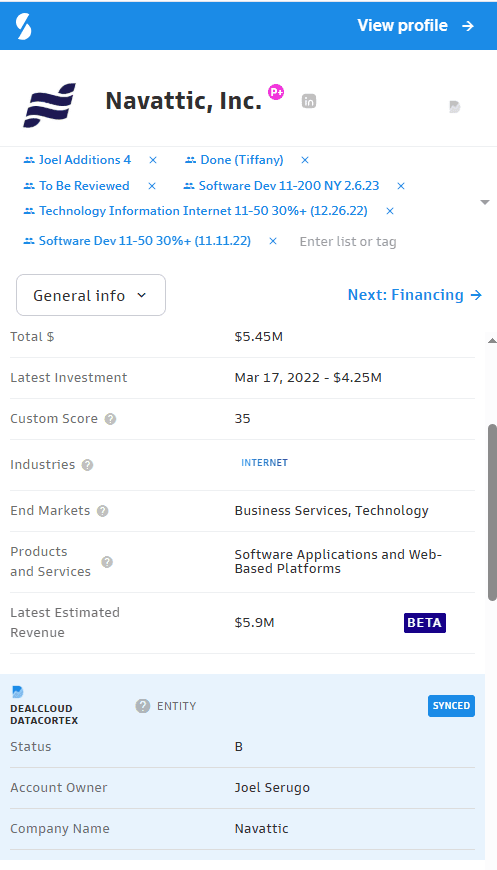Click help icon next to Industries
The width and height of the screenshot is (497, 870).
tap(87, 465)
